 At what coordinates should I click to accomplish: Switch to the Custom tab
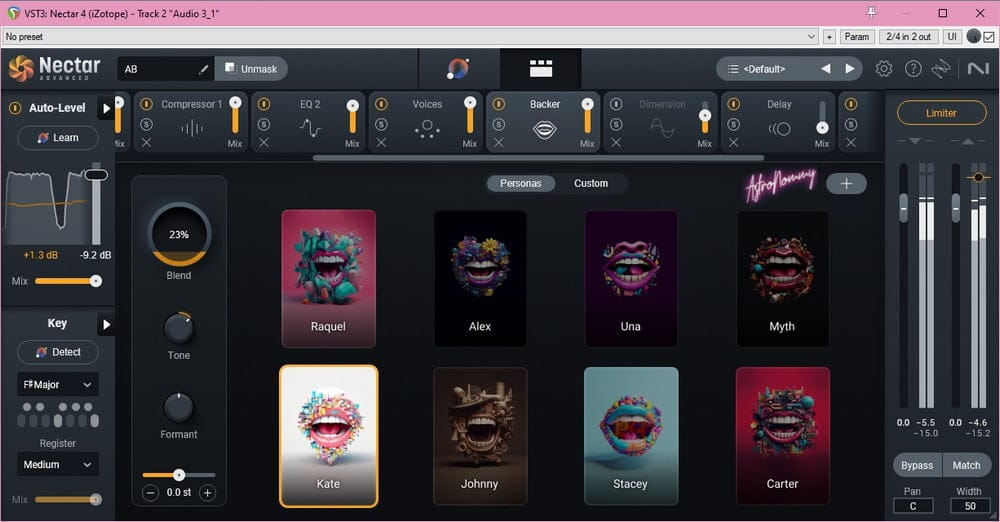coord(590,183)
